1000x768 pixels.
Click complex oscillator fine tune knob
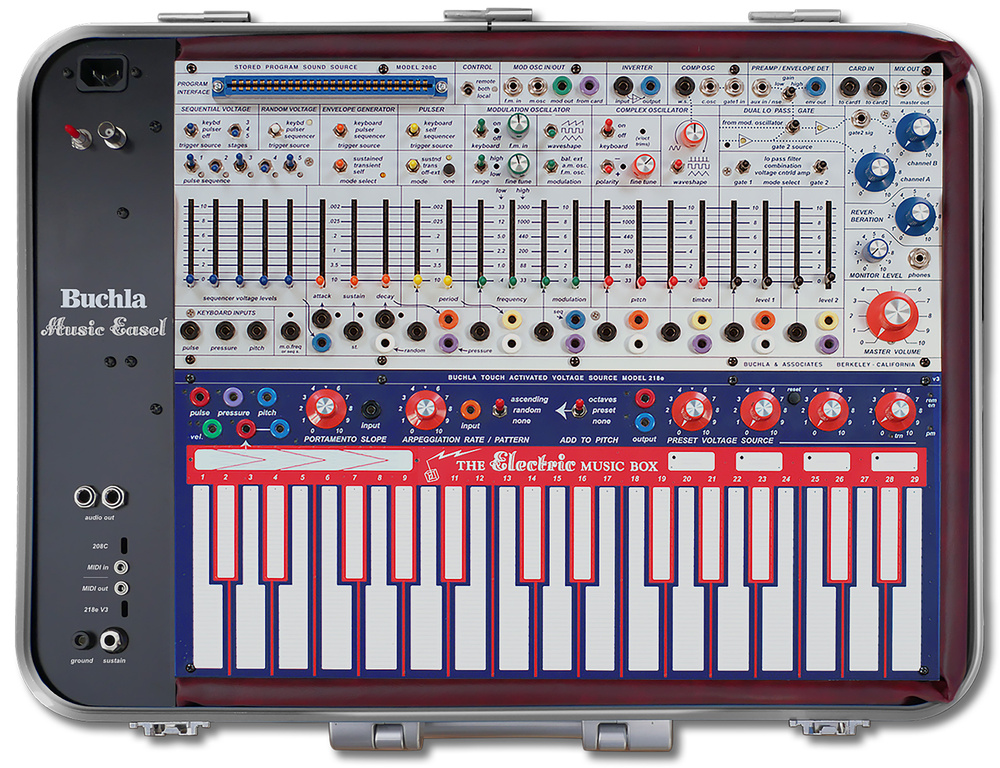[x=644, y=166]
